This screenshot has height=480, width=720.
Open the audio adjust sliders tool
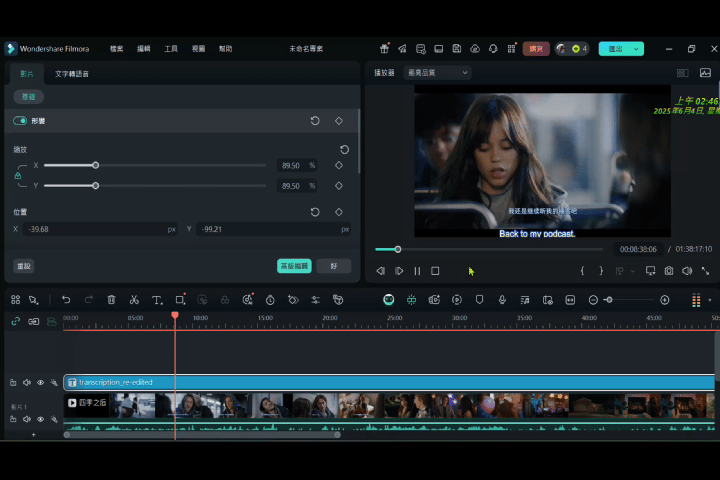pos(315,300)
